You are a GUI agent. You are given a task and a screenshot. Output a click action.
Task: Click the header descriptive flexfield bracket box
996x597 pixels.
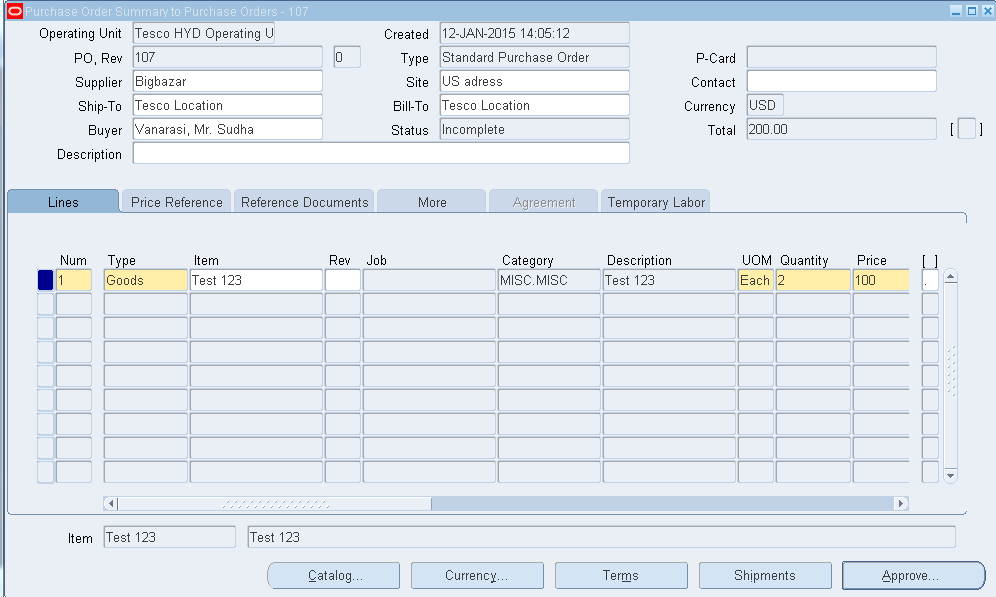[x=966, y=129]
